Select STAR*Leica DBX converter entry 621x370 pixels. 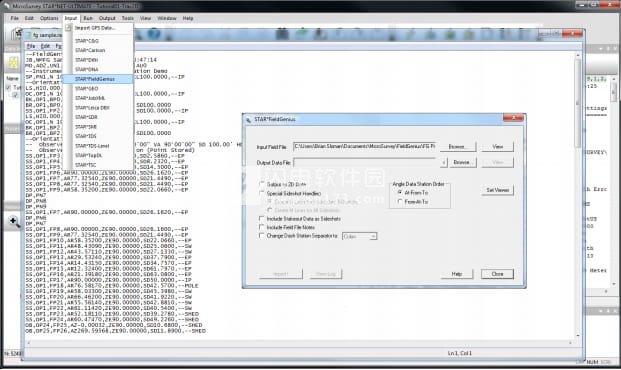98,108
